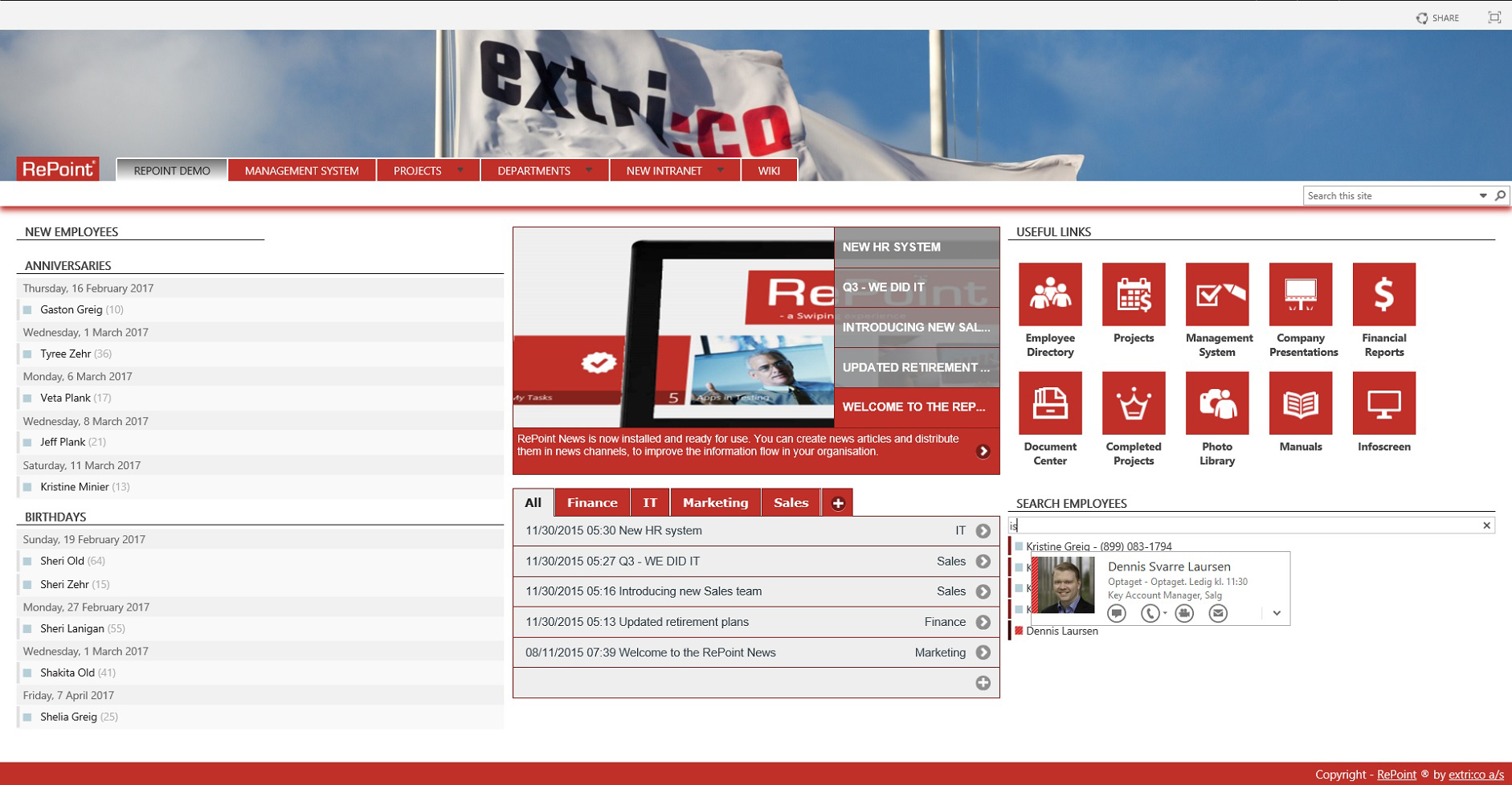
Task: Select Q3 - WE DID IT slider headline
Action: coord(917,288)
